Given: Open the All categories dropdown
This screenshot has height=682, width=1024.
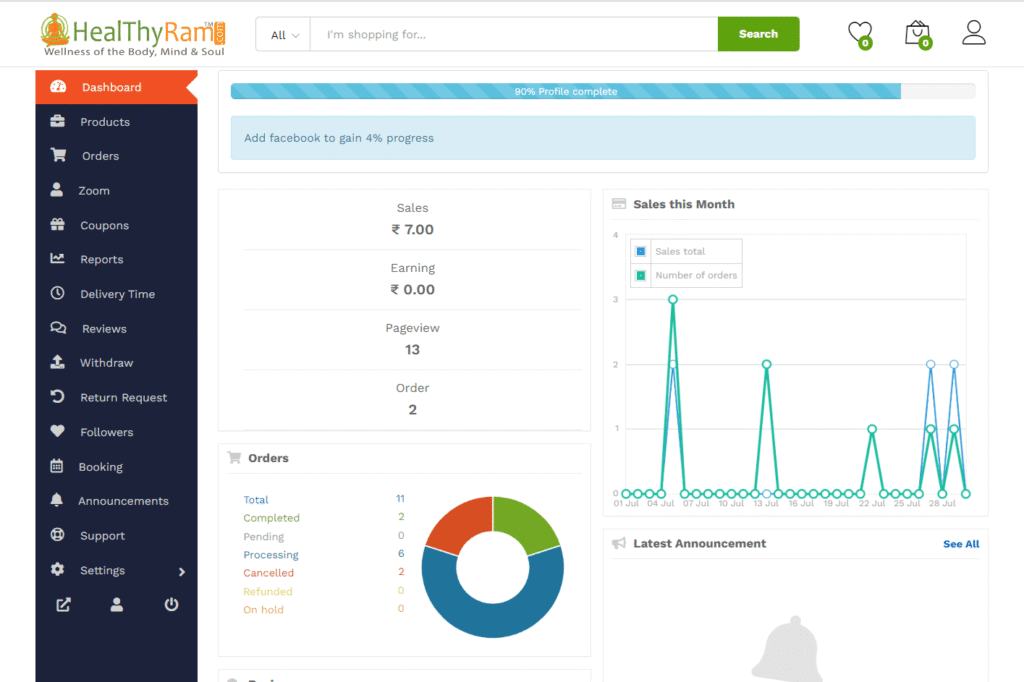Looking at the screenshot, I should [285, 35].
